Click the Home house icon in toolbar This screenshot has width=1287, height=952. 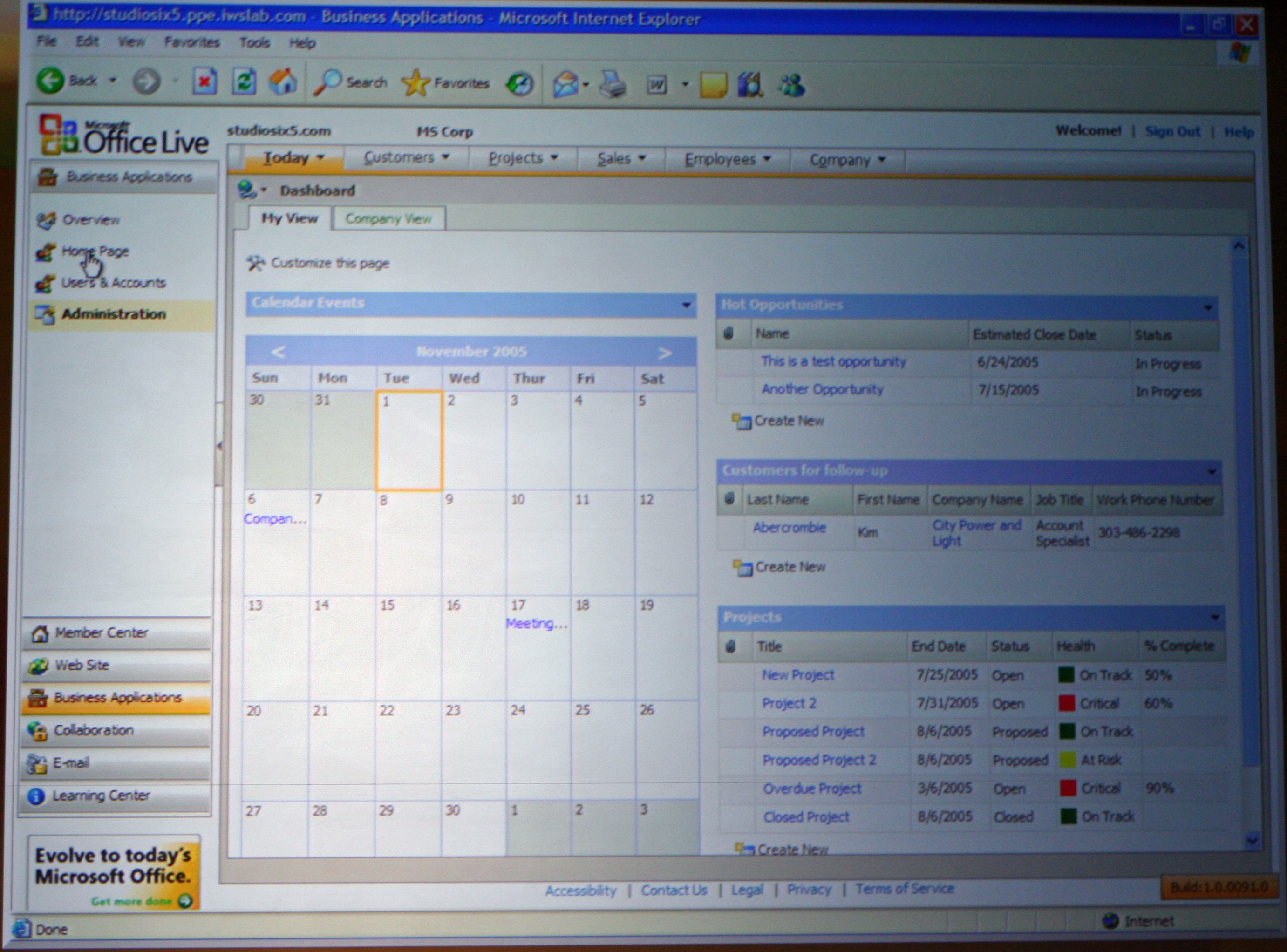point(283,82)
